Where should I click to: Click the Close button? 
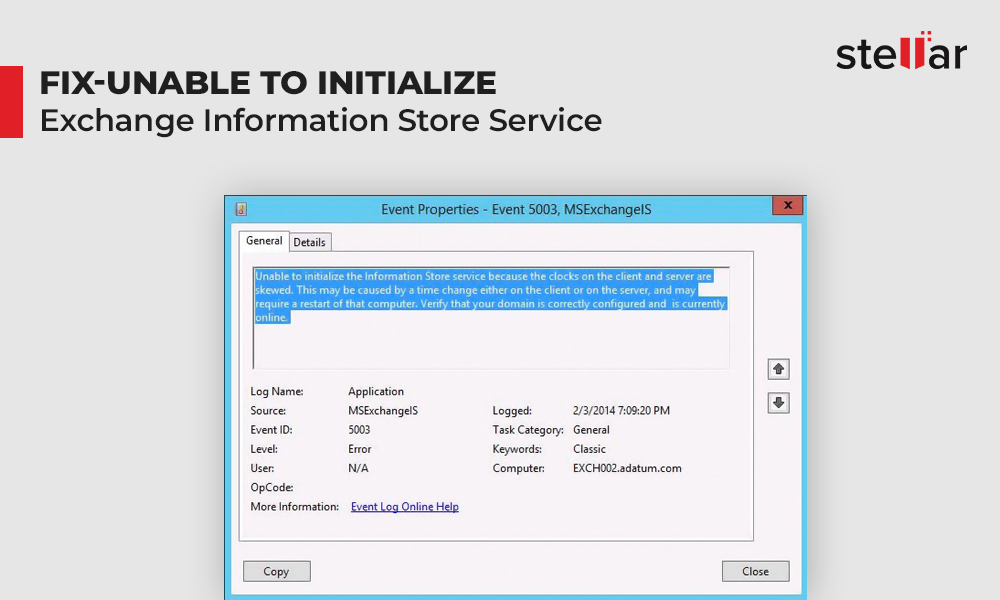click(x=756, y=571)
